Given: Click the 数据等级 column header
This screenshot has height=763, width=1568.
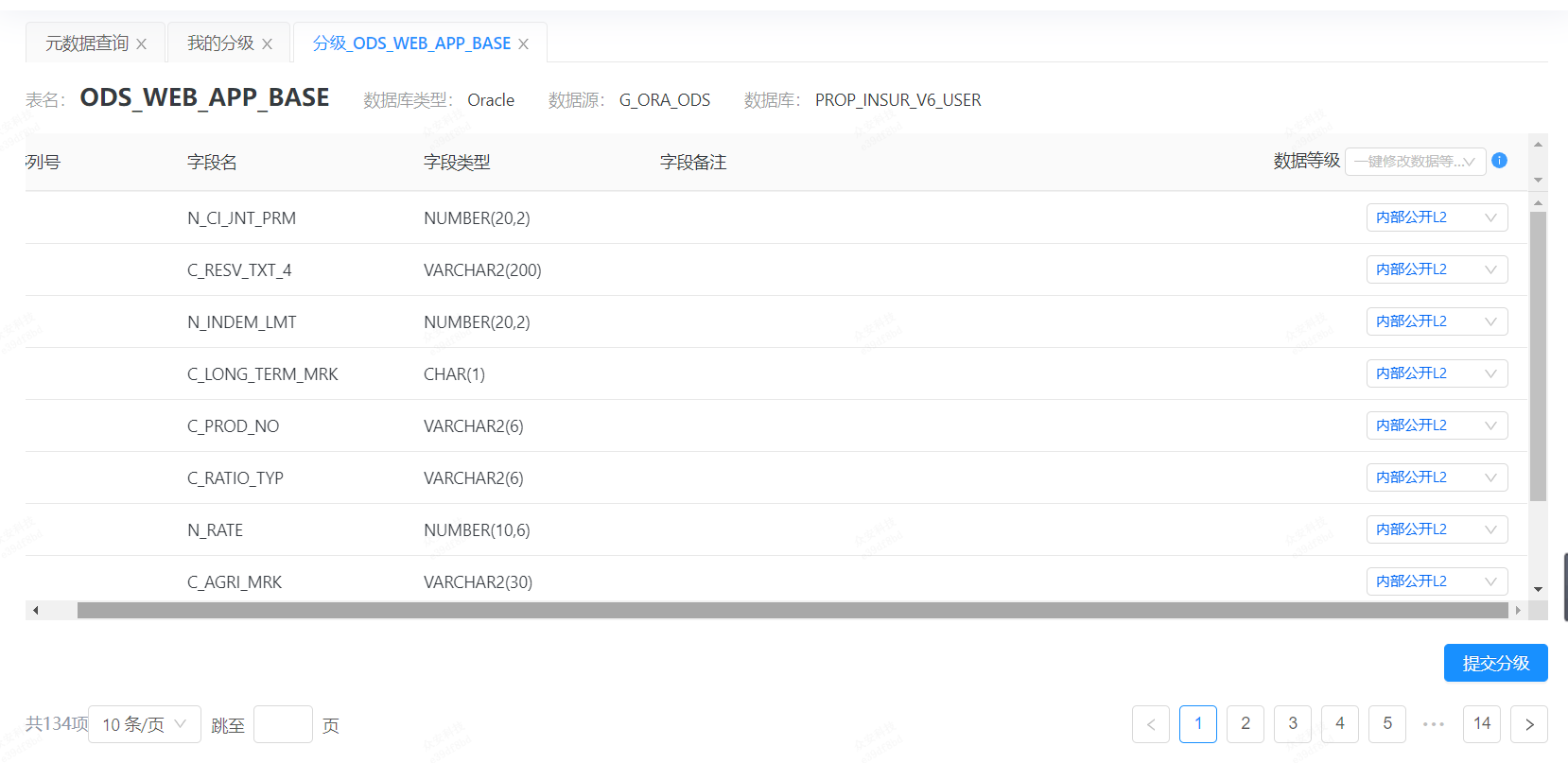Looking at the screenshot, I should click(1307, 162).
